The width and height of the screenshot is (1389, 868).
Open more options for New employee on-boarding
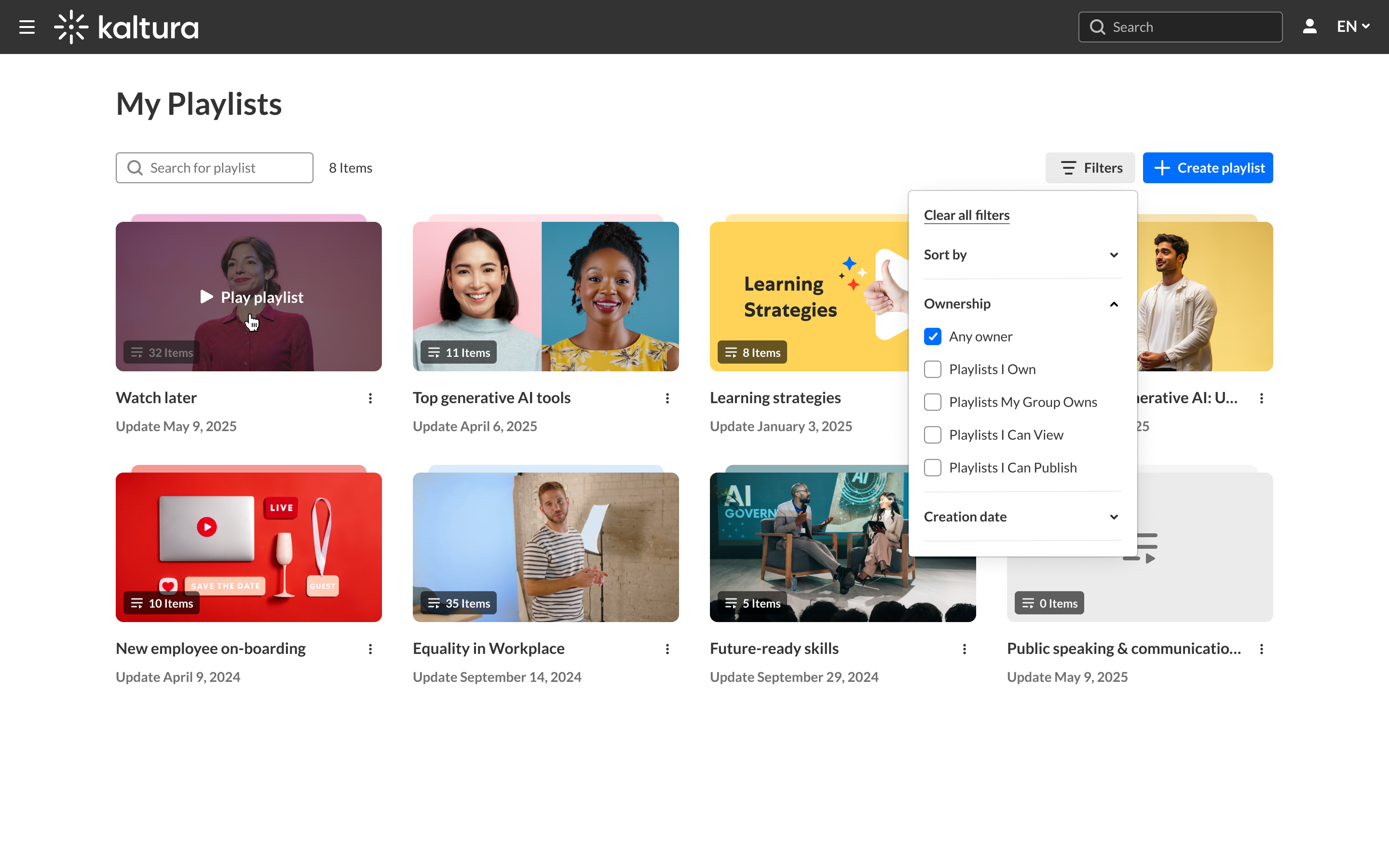pos(370,649)
